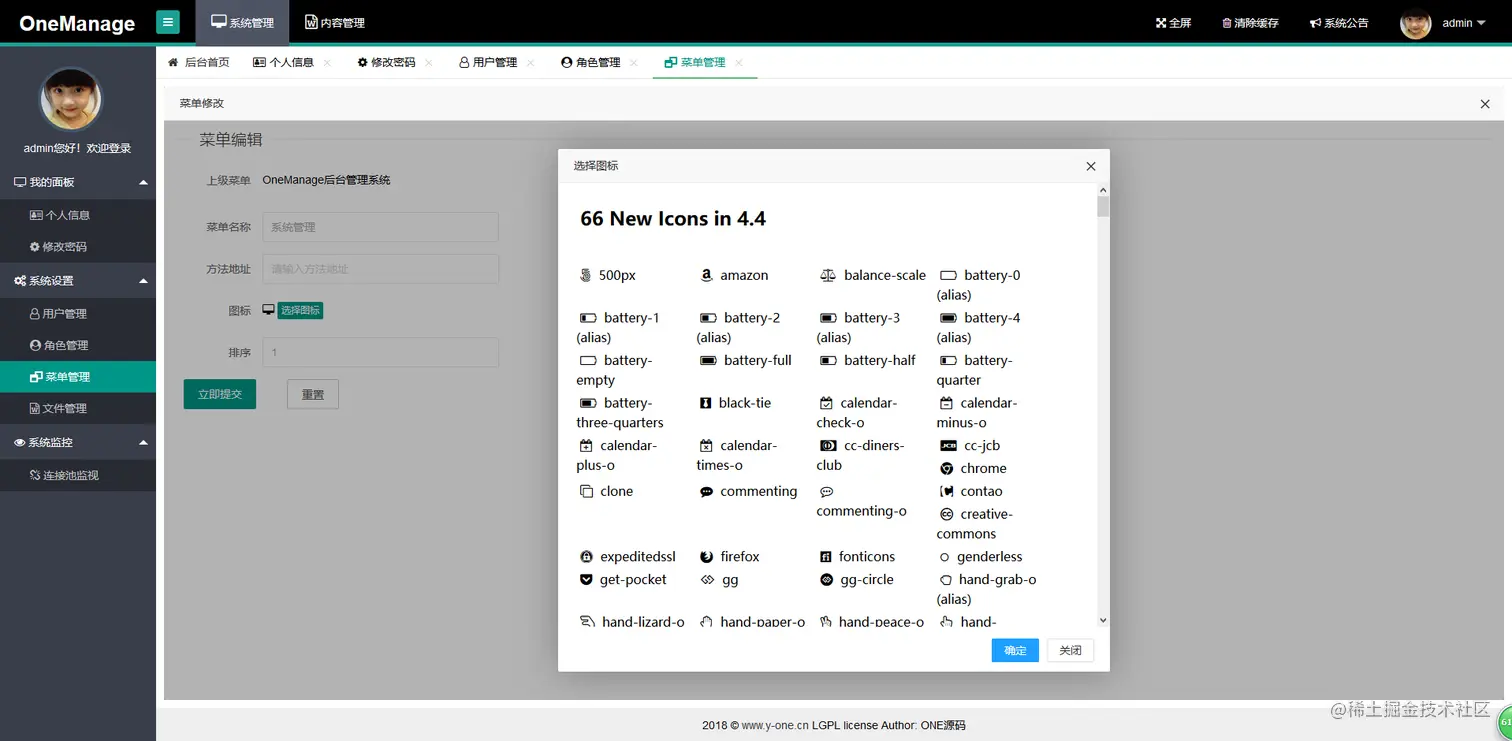
Task: Collapse the 系统设置 sidebar section
Action: point(78,280)
